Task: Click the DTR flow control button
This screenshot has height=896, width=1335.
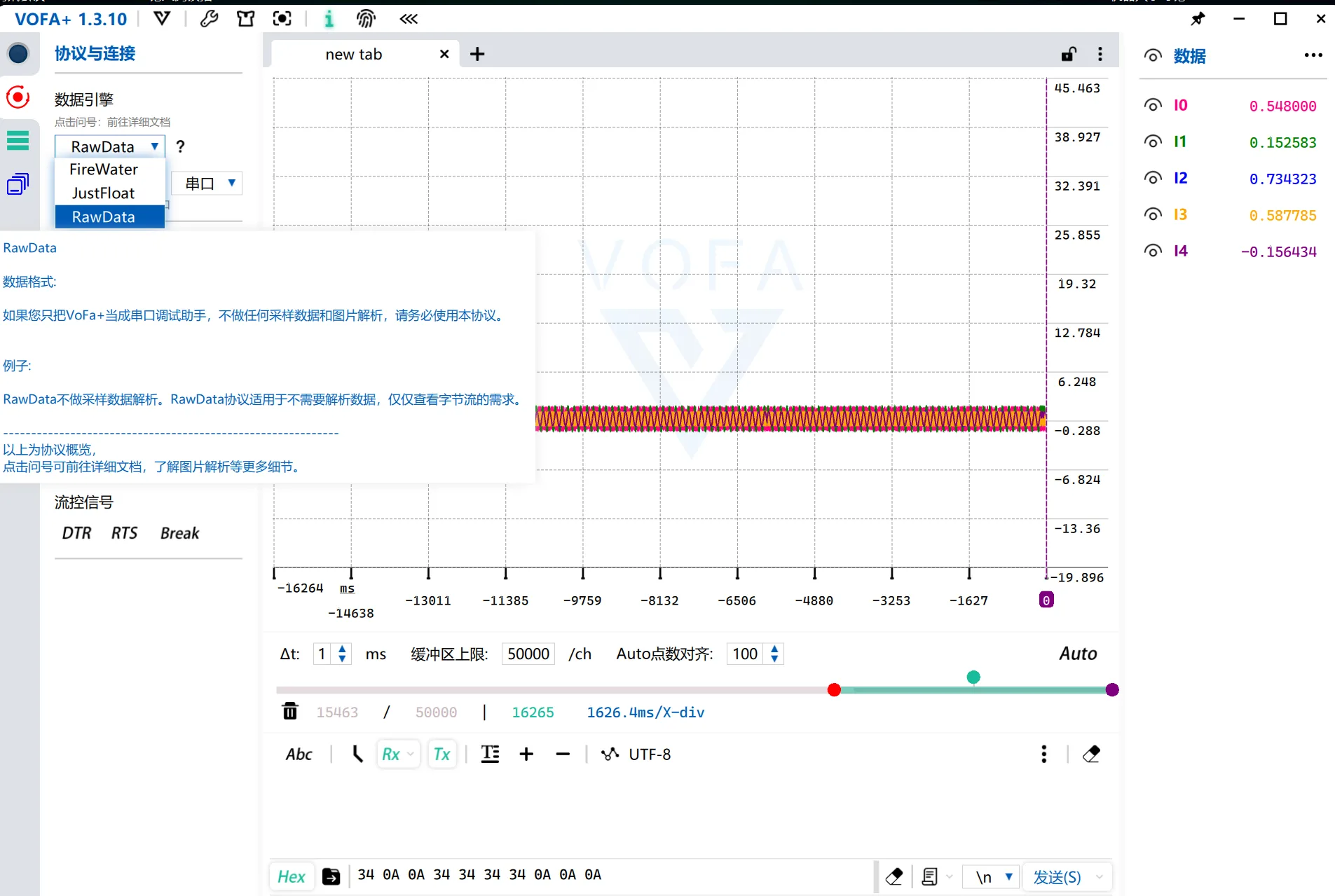Action: coord(76,533)
